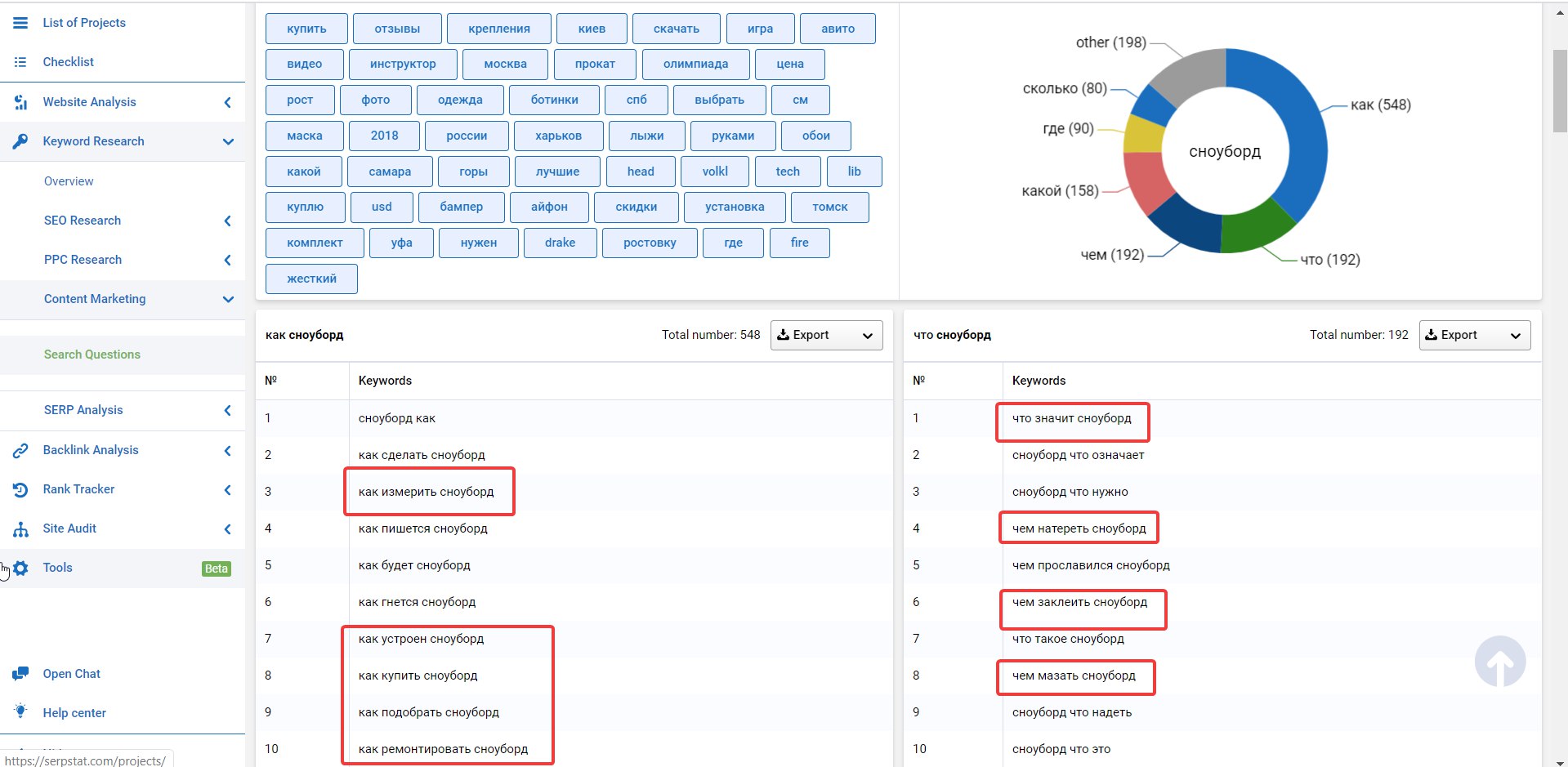This screenshot has height=767, width=1568.
Task: Click the 2018 keyword tag
Action: click(x=384, y=136)
